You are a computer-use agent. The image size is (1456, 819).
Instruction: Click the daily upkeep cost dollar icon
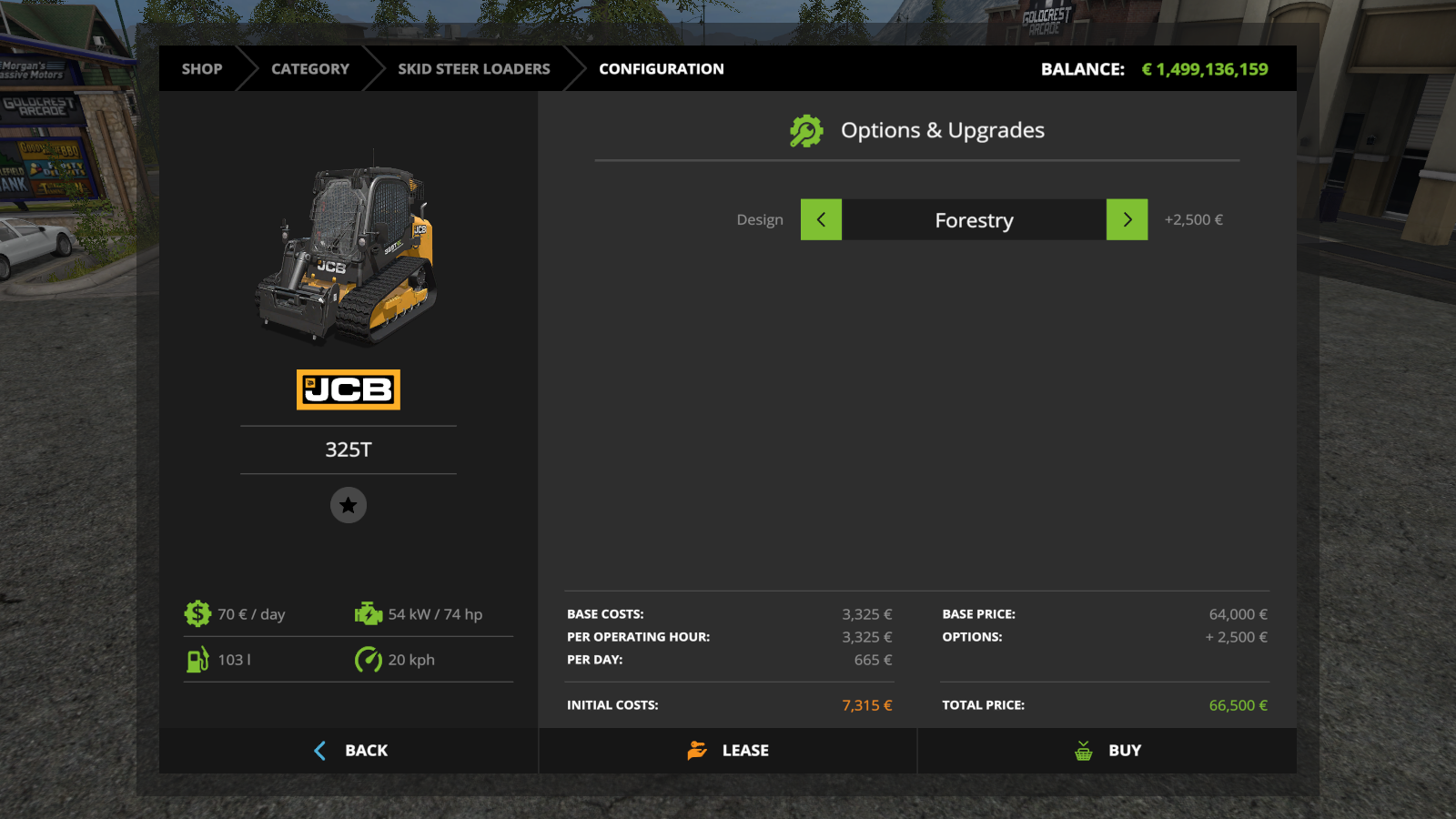coord(197,614)
